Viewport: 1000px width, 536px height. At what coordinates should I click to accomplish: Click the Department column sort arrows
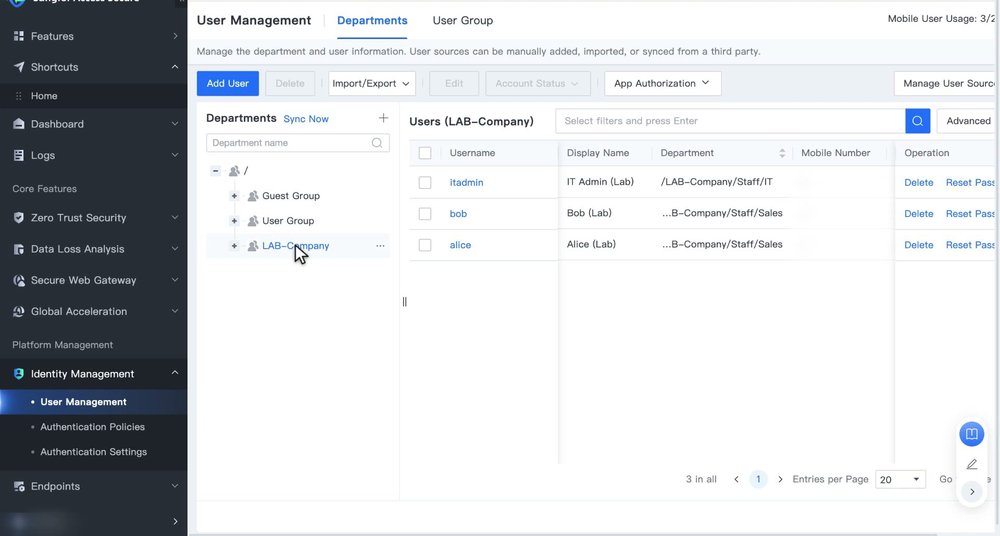pyautogui.click(x=782, y=153)
